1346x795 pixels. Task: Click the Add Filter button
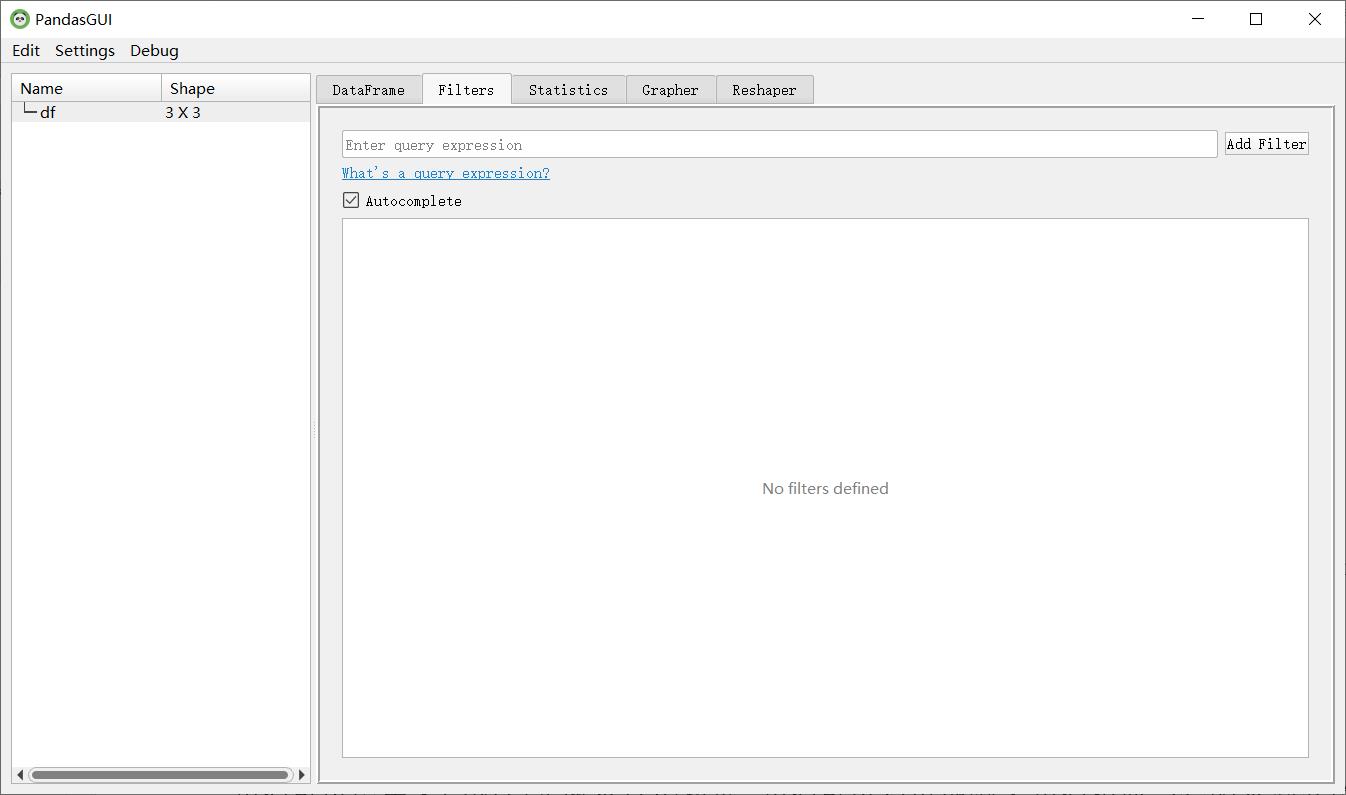[x=1266, y=144]
